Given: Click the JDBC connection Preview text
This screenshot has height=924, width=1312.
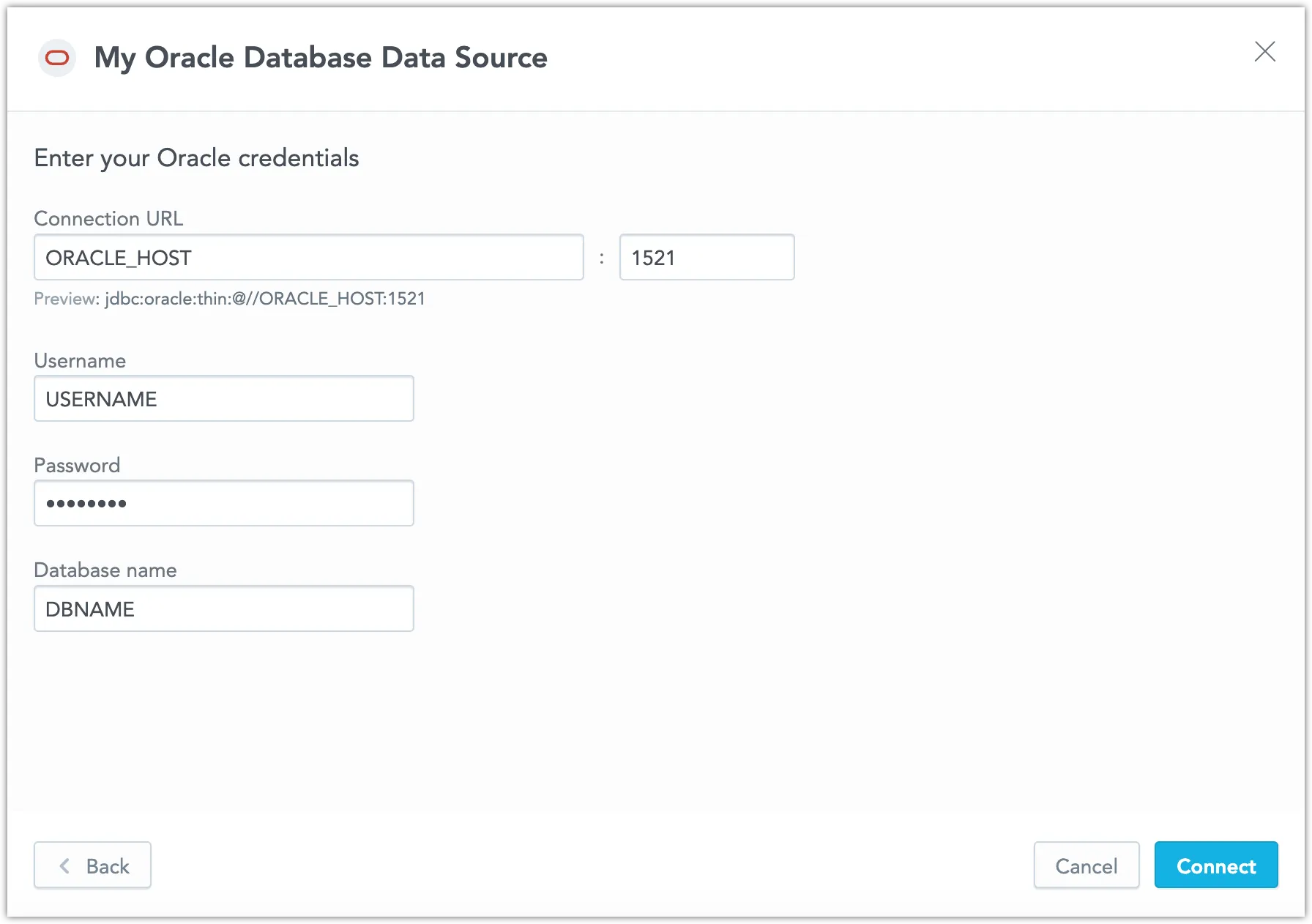Looking at the screenshot, I should pyautogui.click(x=229, y=299).
